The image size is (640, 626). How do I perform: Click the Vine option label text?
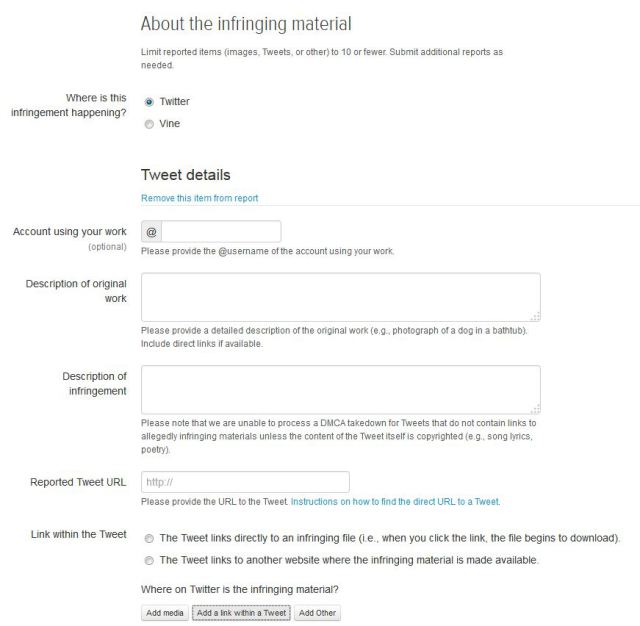(170, 124)
